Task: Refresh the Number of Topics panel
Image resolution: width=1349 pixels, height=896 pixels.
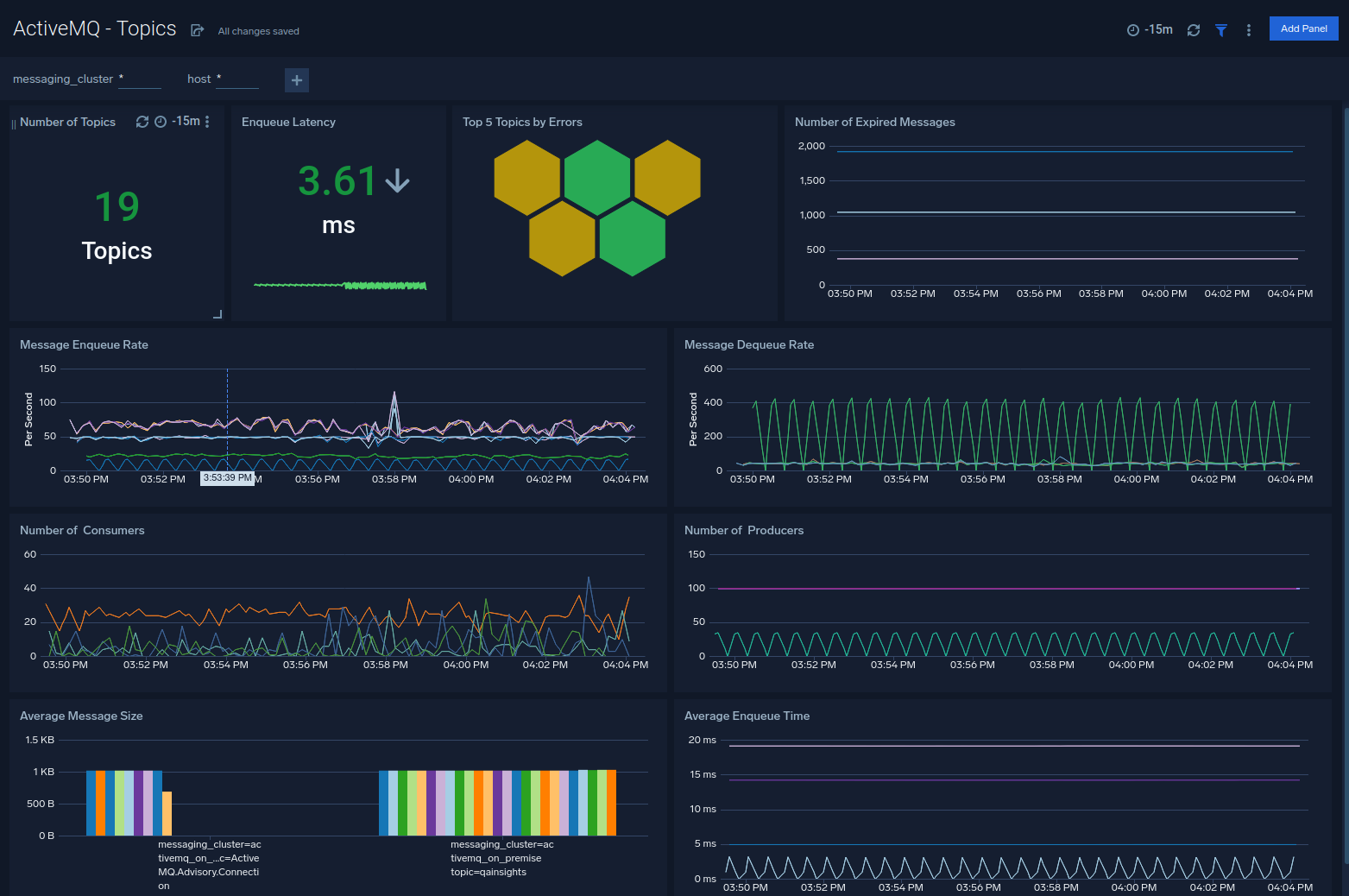Action: (142, 122)
